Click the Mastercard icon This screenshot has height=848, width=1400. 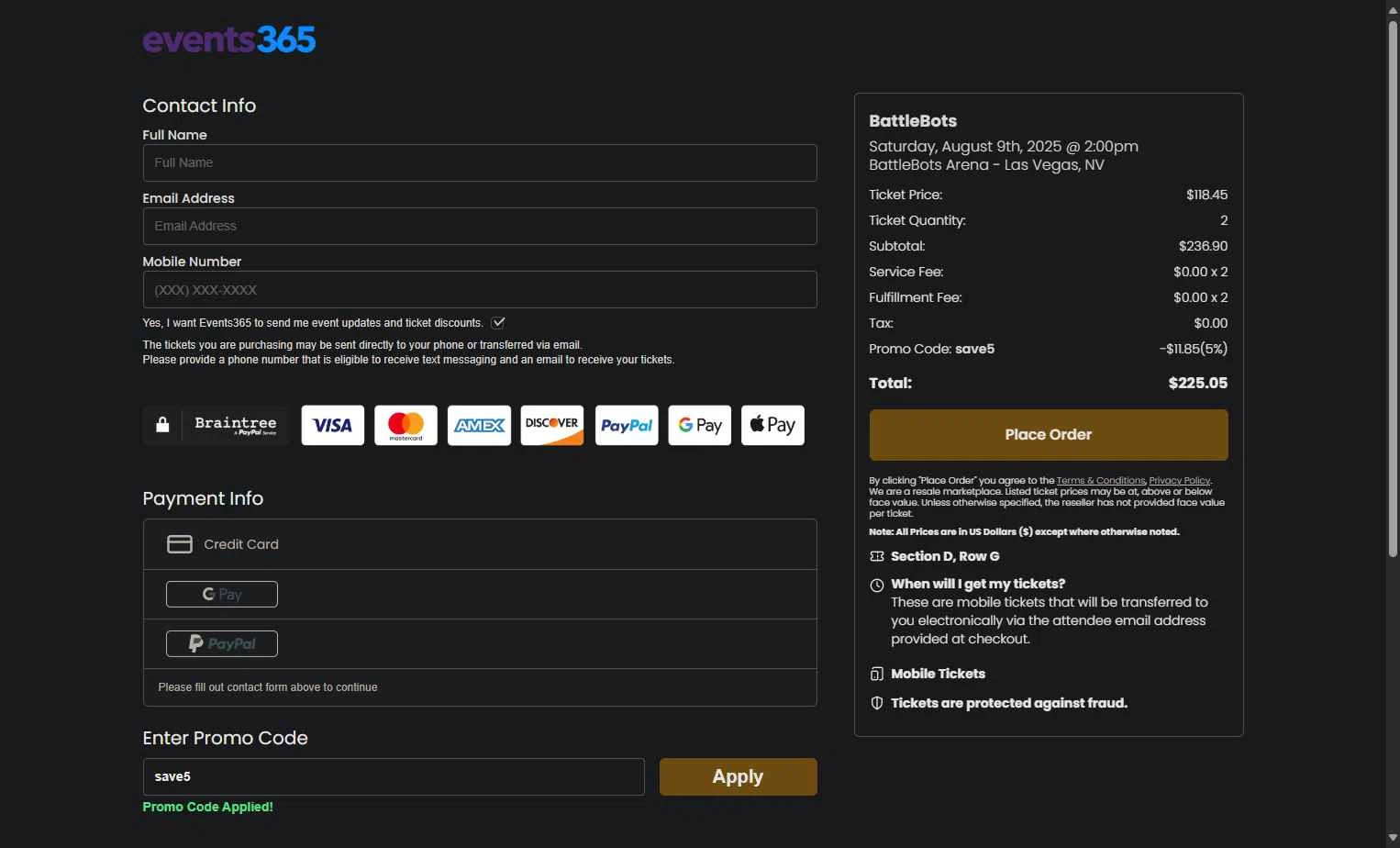(406, 425)
